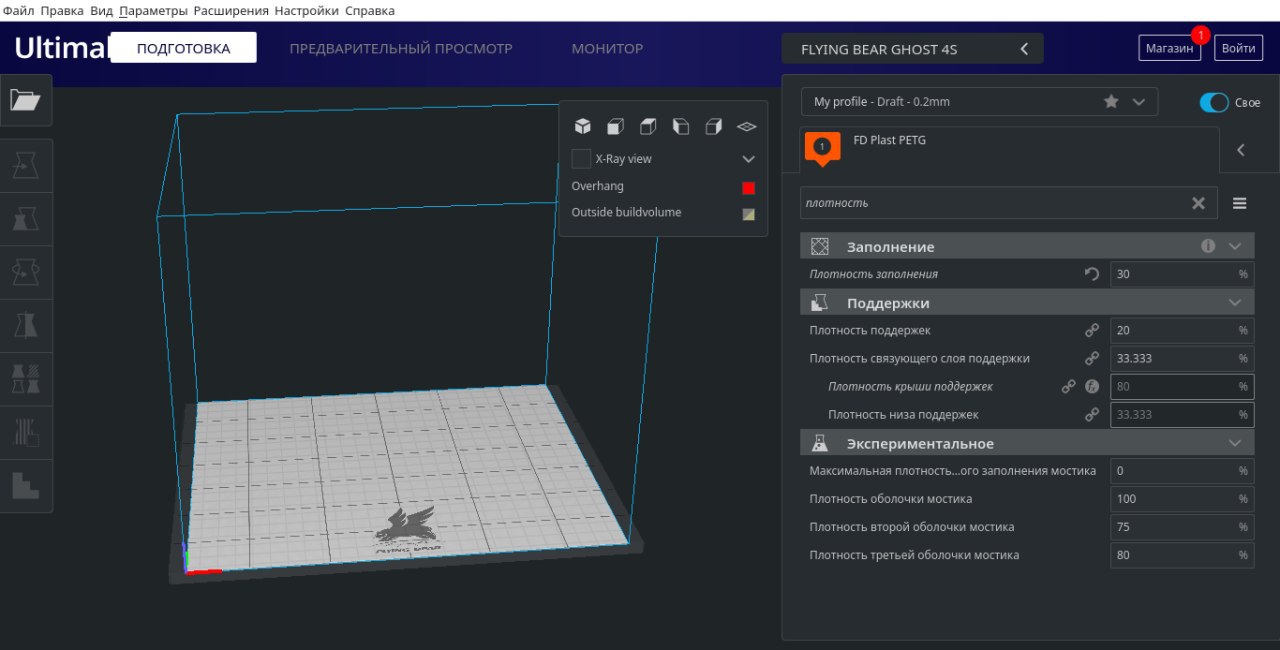
Task: Switch camera to right side view icon
Action: click(x=713, y=126)
